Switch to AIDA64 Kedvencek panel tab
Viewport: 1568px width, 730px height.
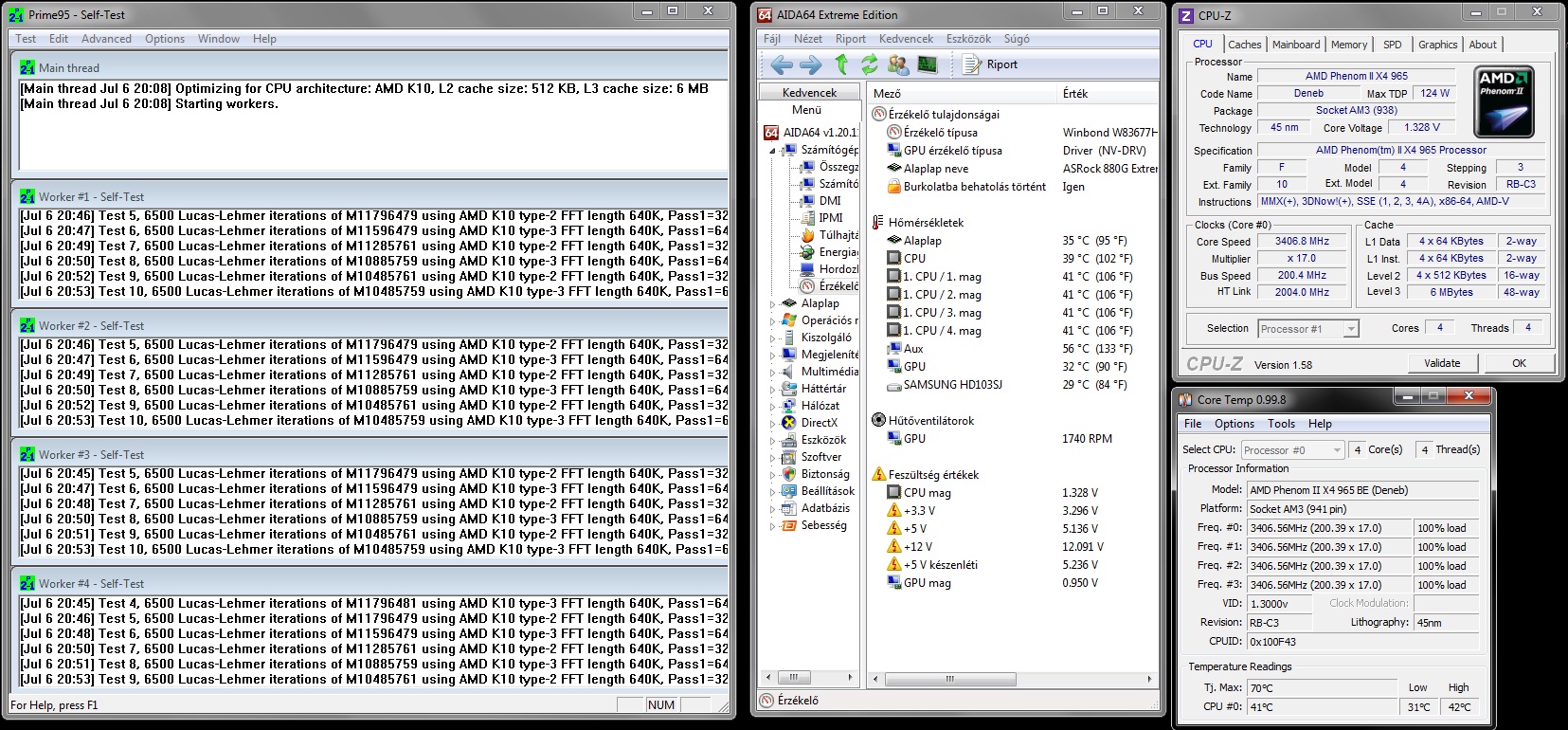click(809, 93)
